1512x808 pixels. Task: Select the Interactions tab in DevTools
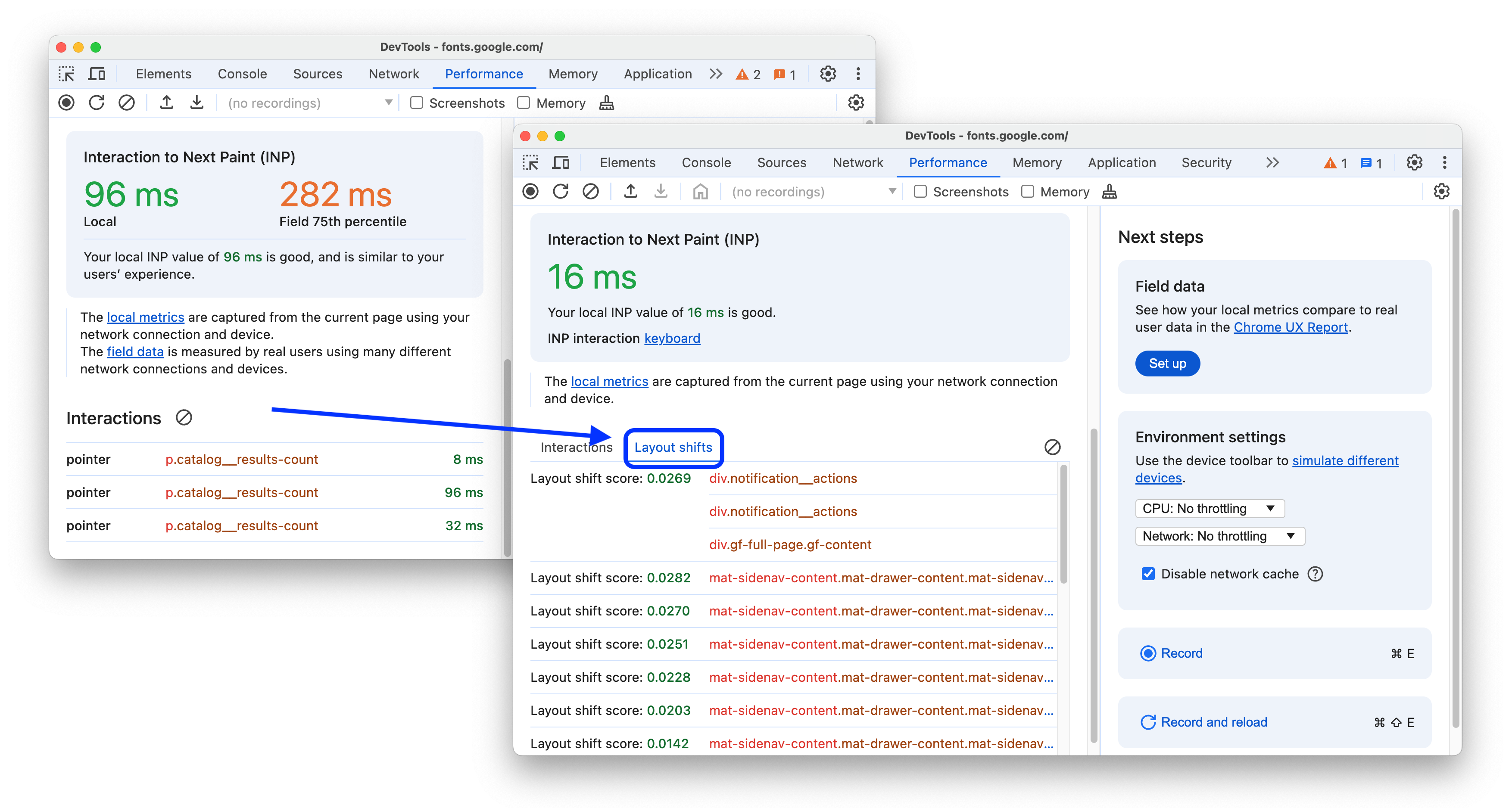577,447
